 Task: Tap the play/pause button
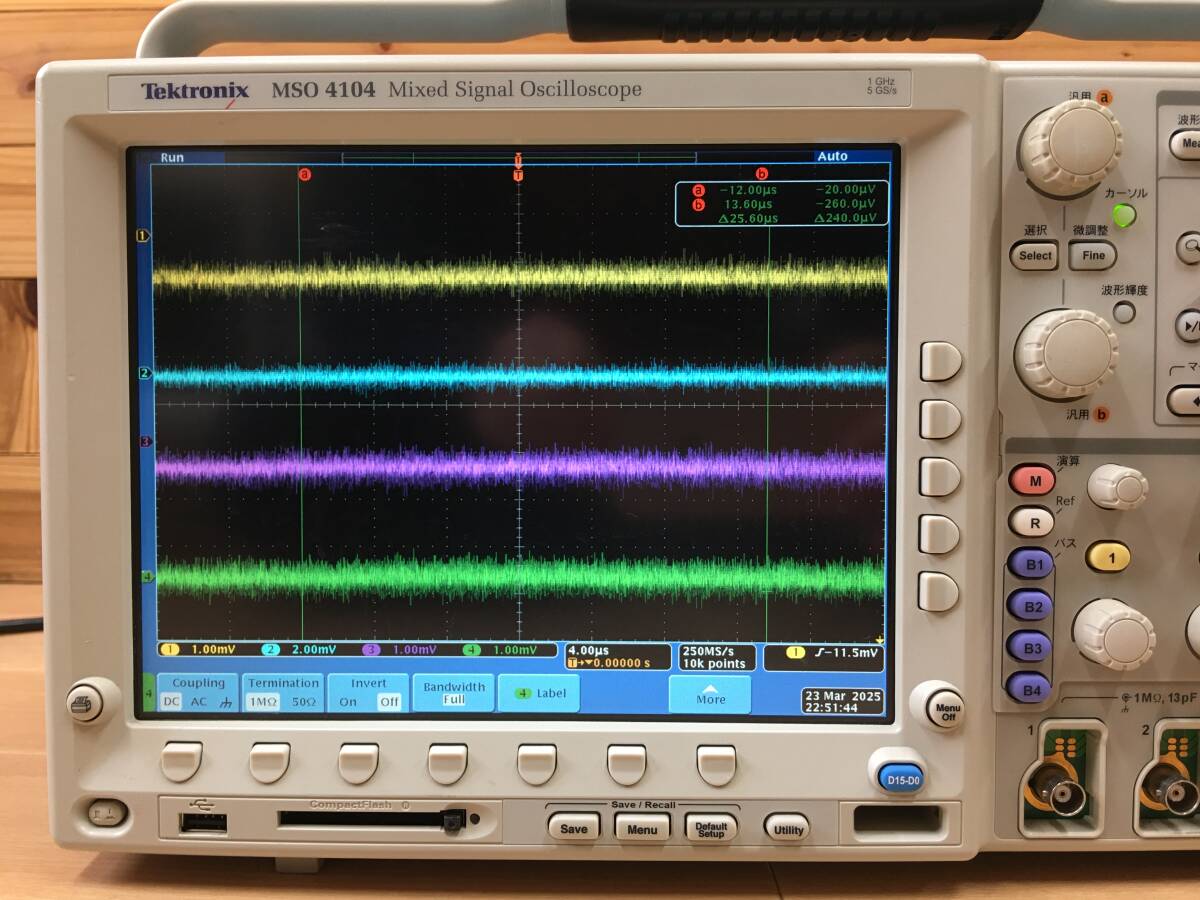click(x=1188, y=325)
